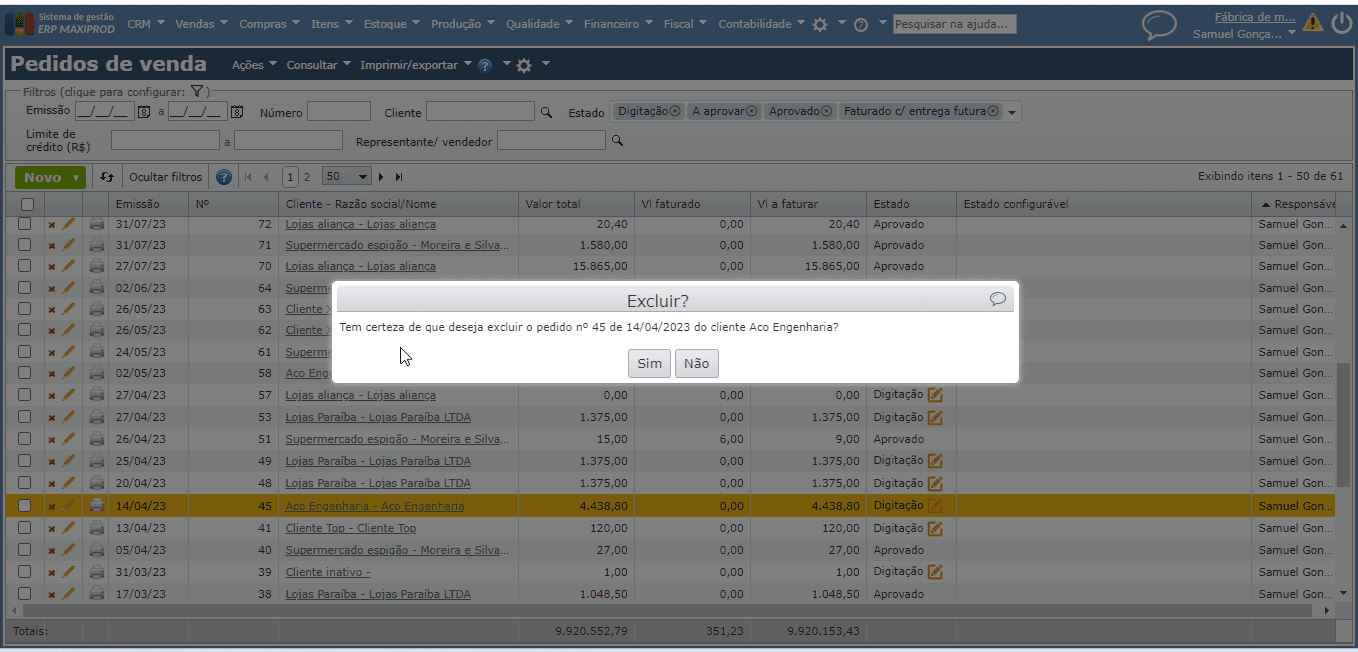1358x652 pixels.
Task: Open the Vendas menu
Action: point(201,24)
